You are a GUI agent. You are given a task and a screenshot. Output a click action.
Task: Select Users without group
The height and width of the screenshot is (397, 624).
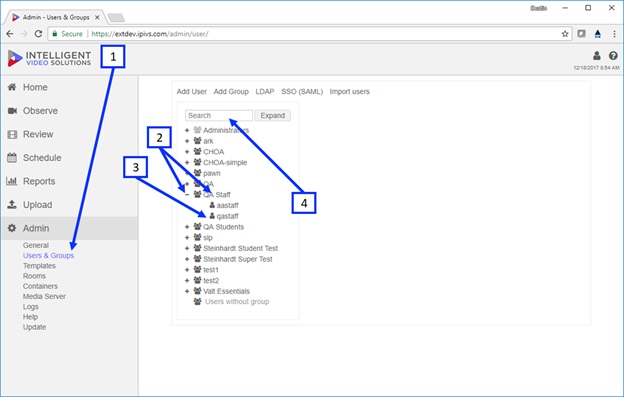[x=237, y=302]
